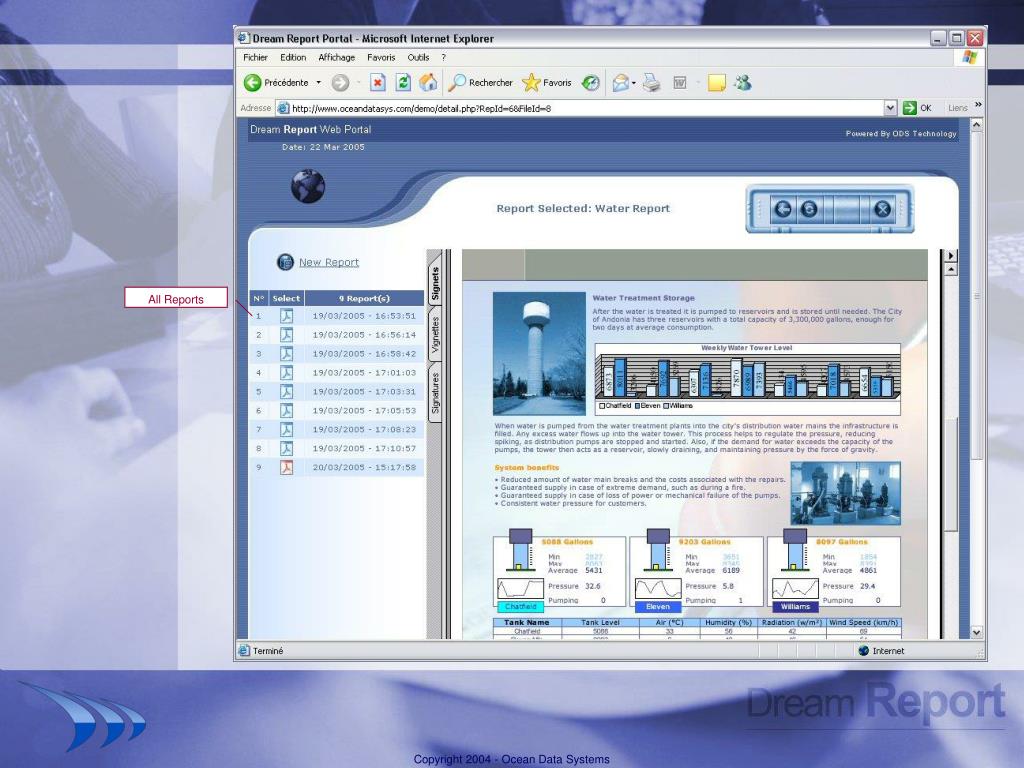This screenshot has width=1024, height=768.
Task: Open PDF icon for report 7 at 17:08:23
Action: click(286, 430)
